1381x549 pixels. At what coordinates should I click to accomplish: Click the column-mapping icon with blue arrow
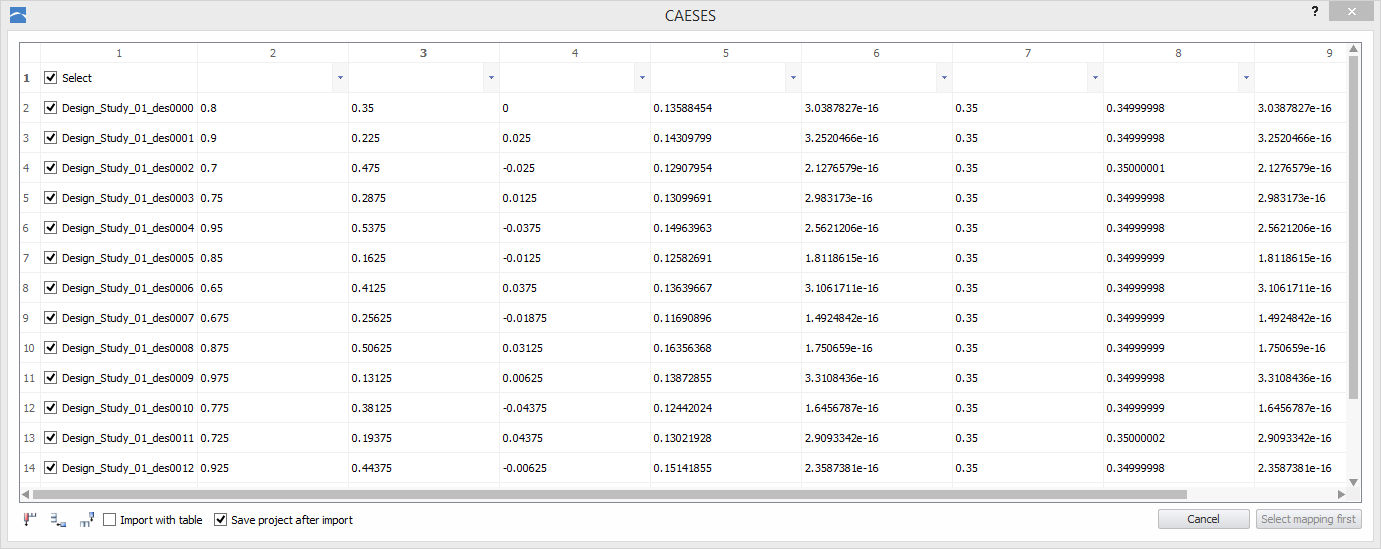(x=87, y=520)
